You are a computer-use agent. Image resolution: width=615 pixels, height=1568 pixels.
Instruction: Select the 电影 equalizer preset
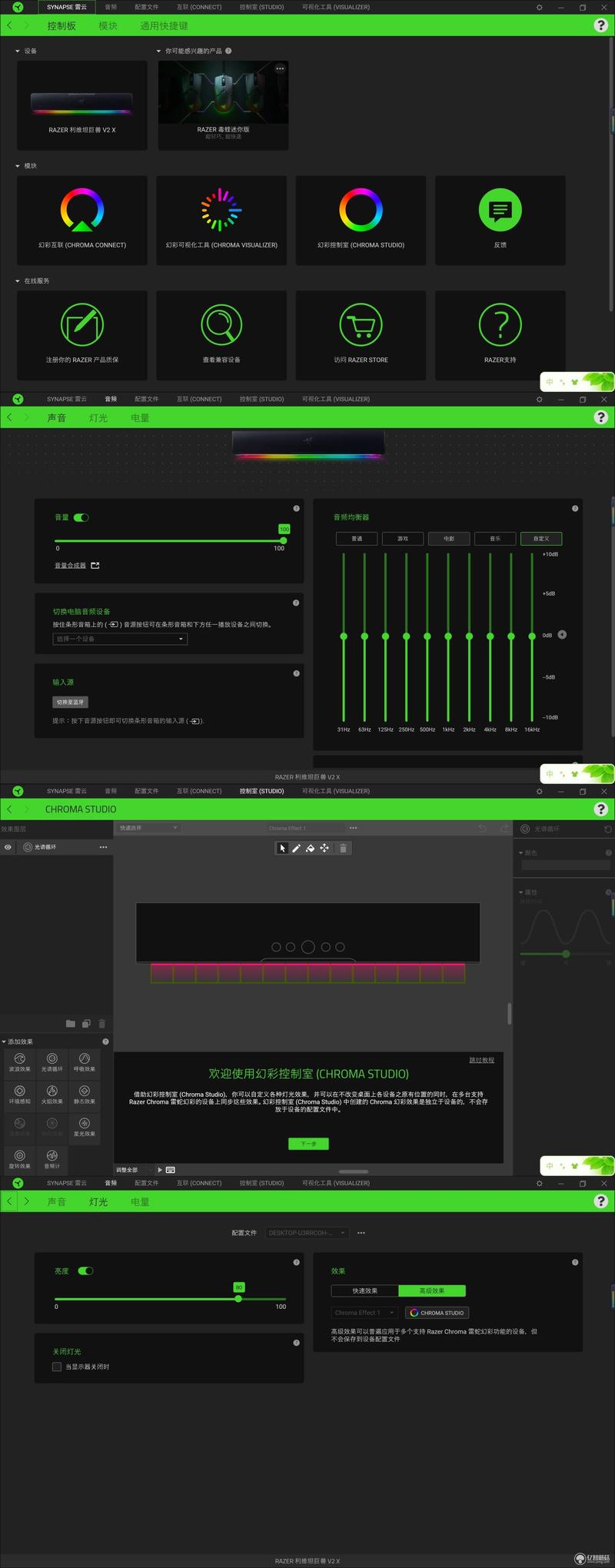coord(449,538)
